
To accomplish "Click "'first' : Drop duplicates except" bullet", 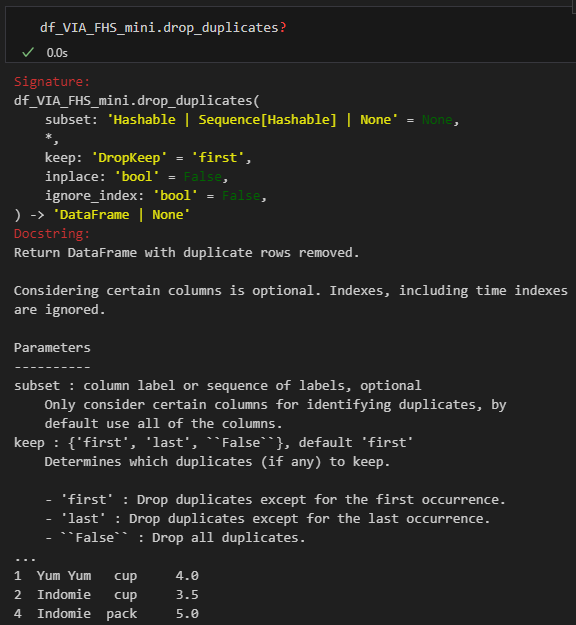I will coord(275,499).
